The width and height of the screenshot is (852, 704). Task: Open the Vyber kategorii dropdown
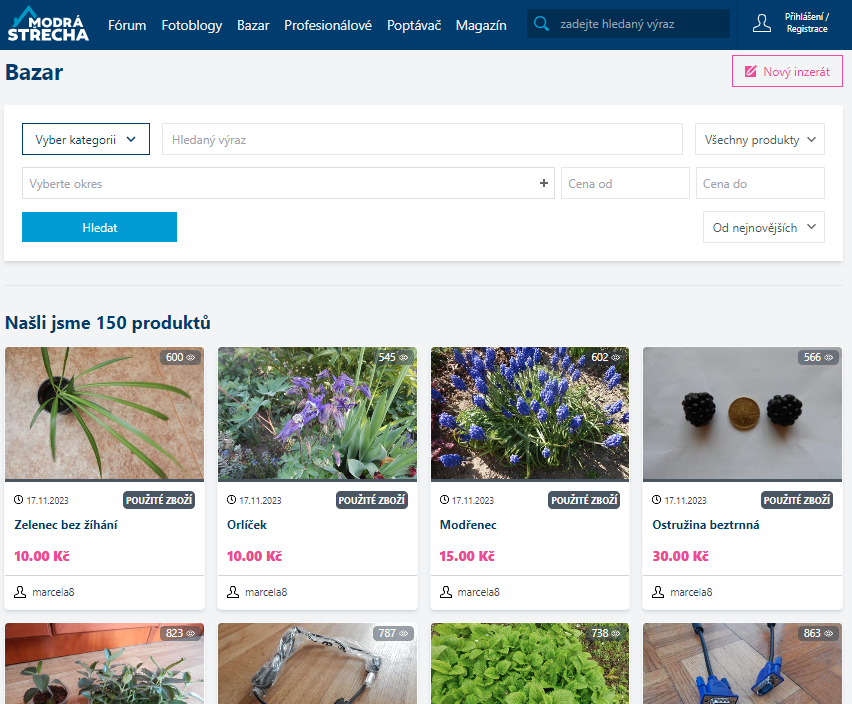tap(86, 140)
